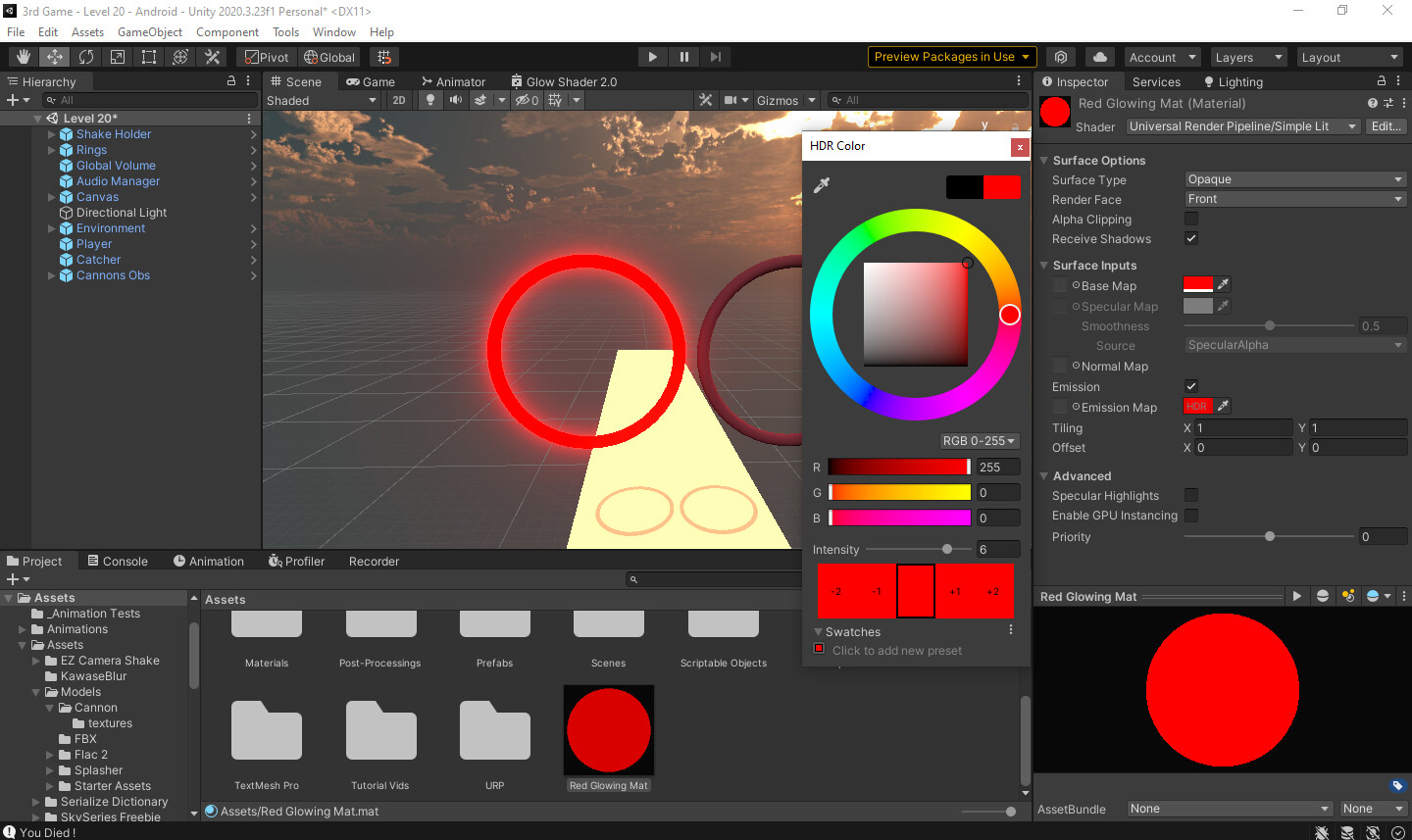Select the Rotate tool
Viewport: 1412px width, 840px height.
[x=86, y=56]
